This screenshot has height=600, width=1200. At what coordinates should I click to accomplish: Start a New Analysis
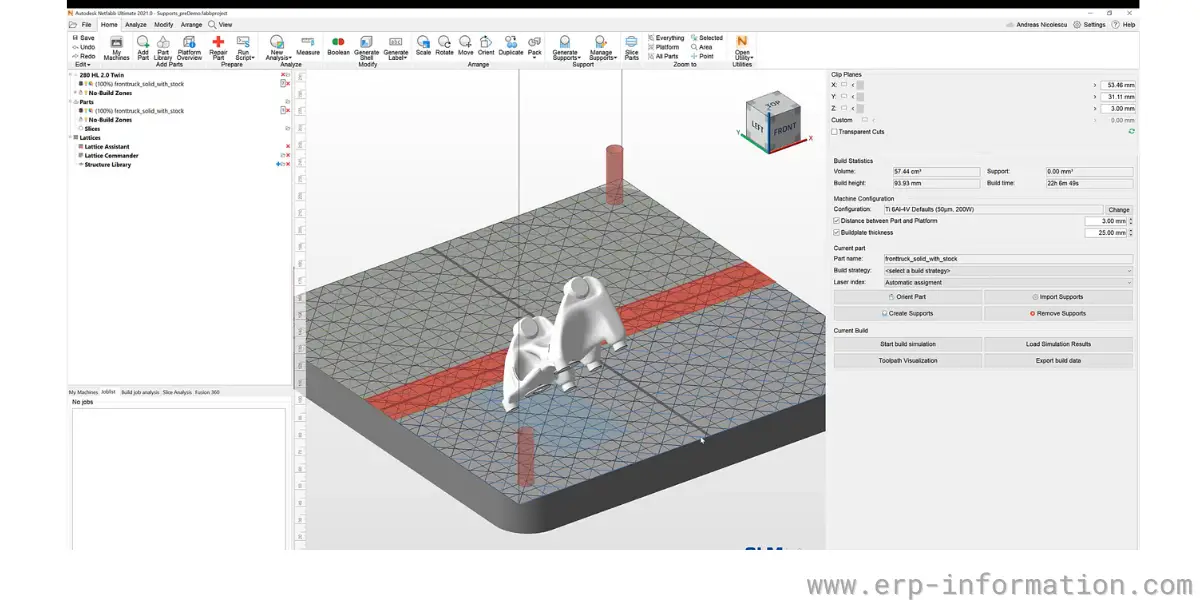[x=277, y=48]
